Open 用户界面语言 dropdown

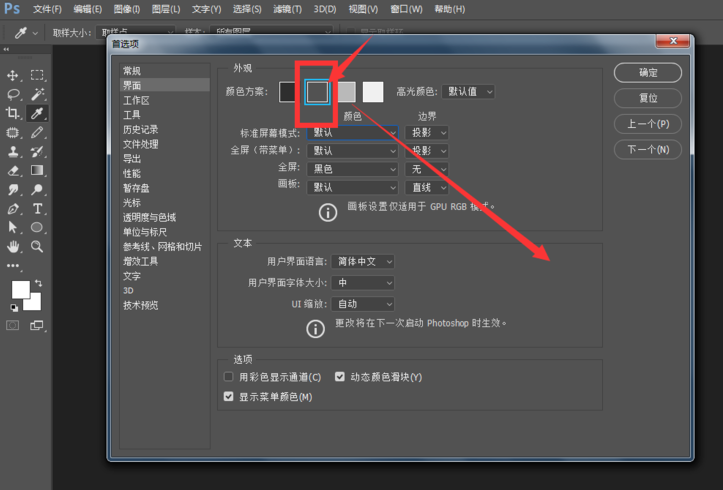pos(363,262)
